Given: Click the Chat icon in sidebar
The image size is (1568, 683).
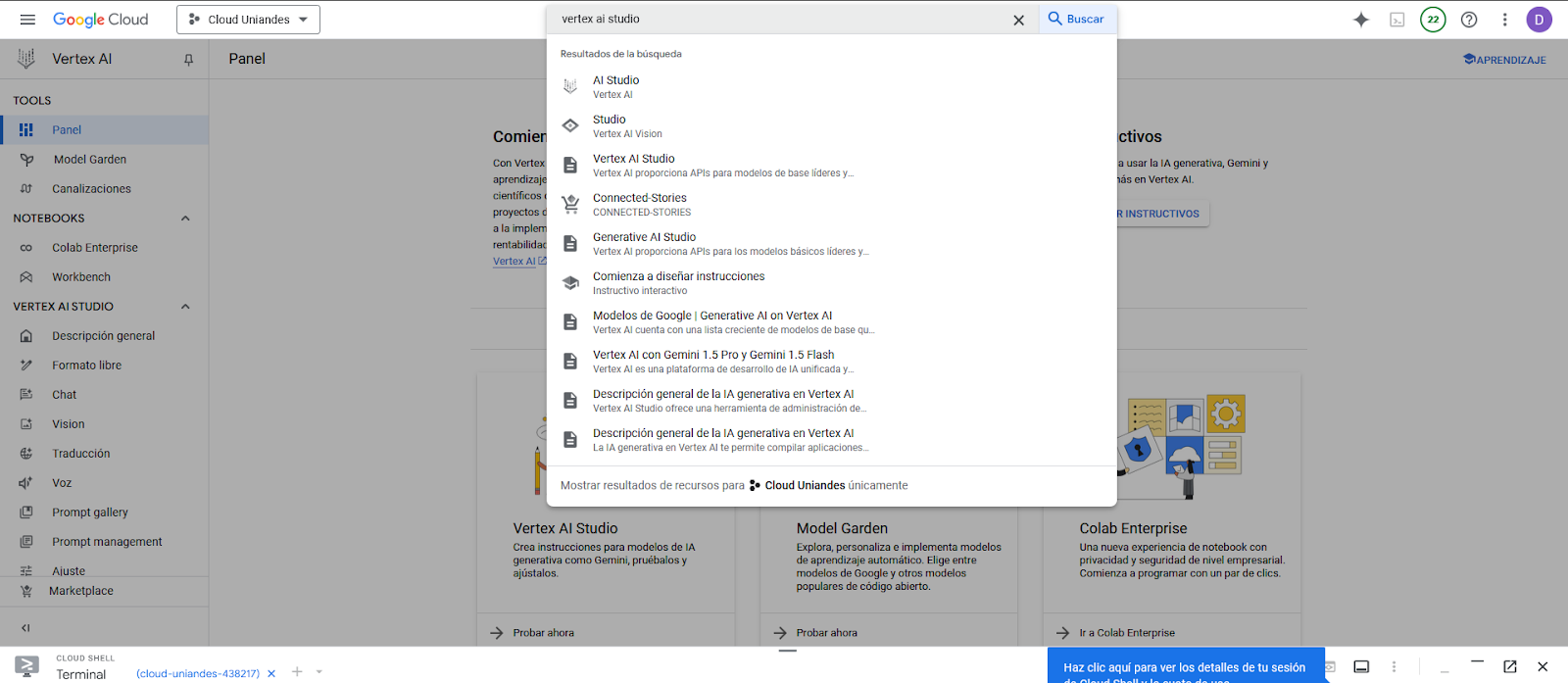Looking at the screenshot, I should point(26,394).
